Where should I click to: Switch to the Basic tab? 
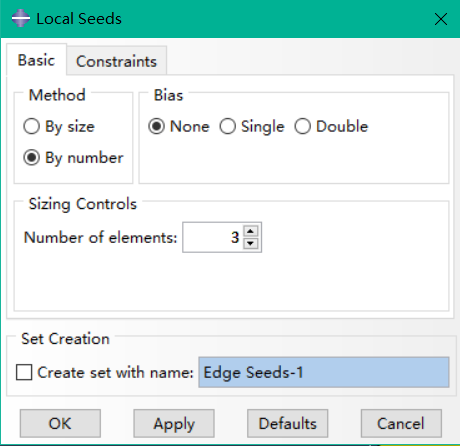pos(36,60)
